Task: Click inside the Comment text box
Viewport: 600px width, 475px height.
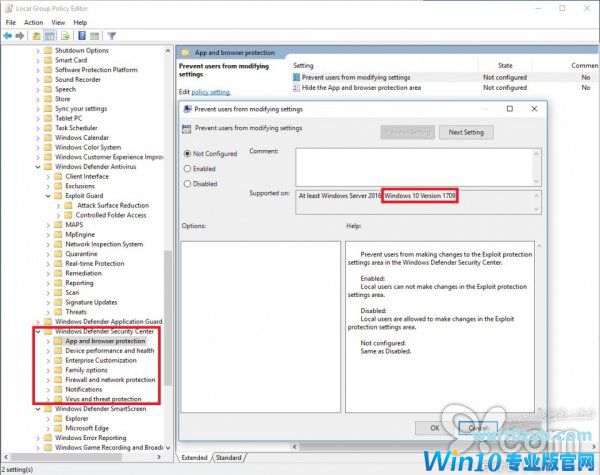Action: pyautogui.click(x=414, y=167)
